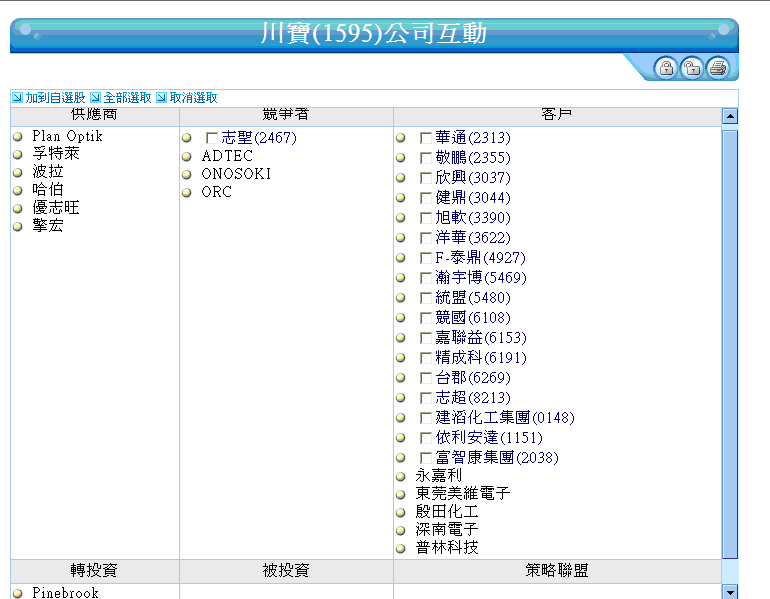Image resolution: width=770 pixels, height=599 pixels.
Task: Select the competitor text ORC
Action: coord(217,192)
